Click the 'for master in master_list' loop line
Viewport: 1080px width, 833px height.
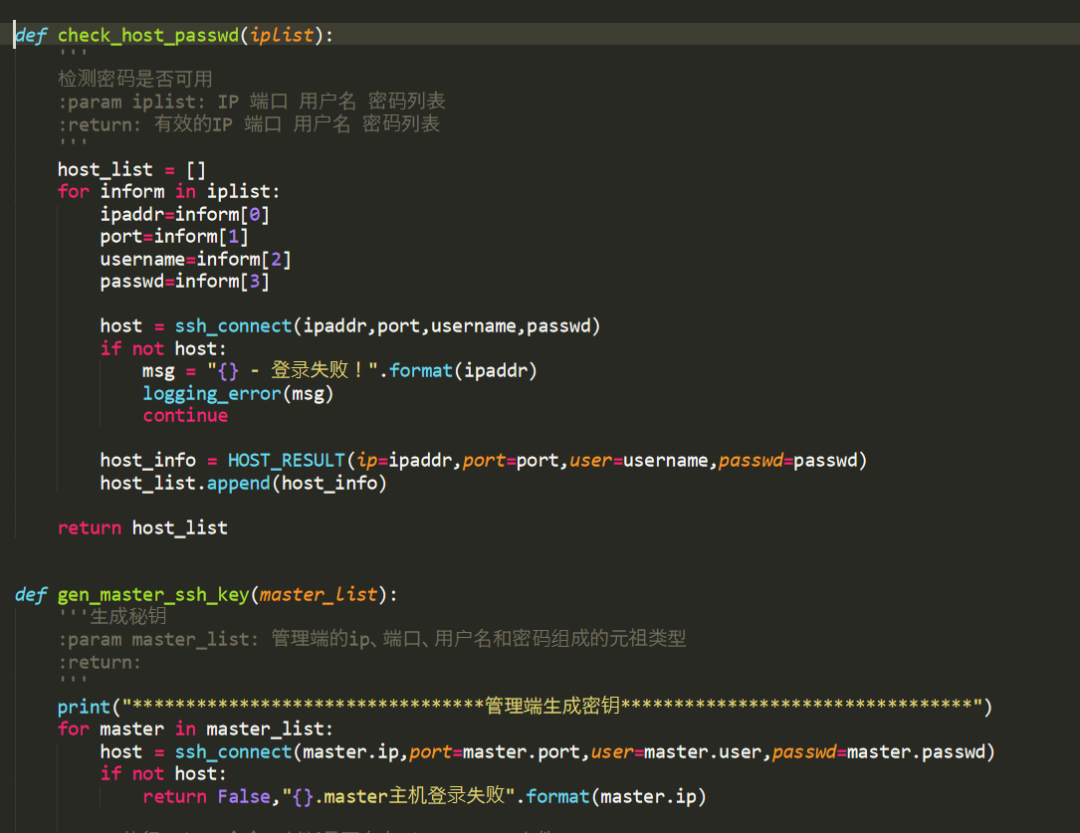pyautogui.click(x=195, y=729)
